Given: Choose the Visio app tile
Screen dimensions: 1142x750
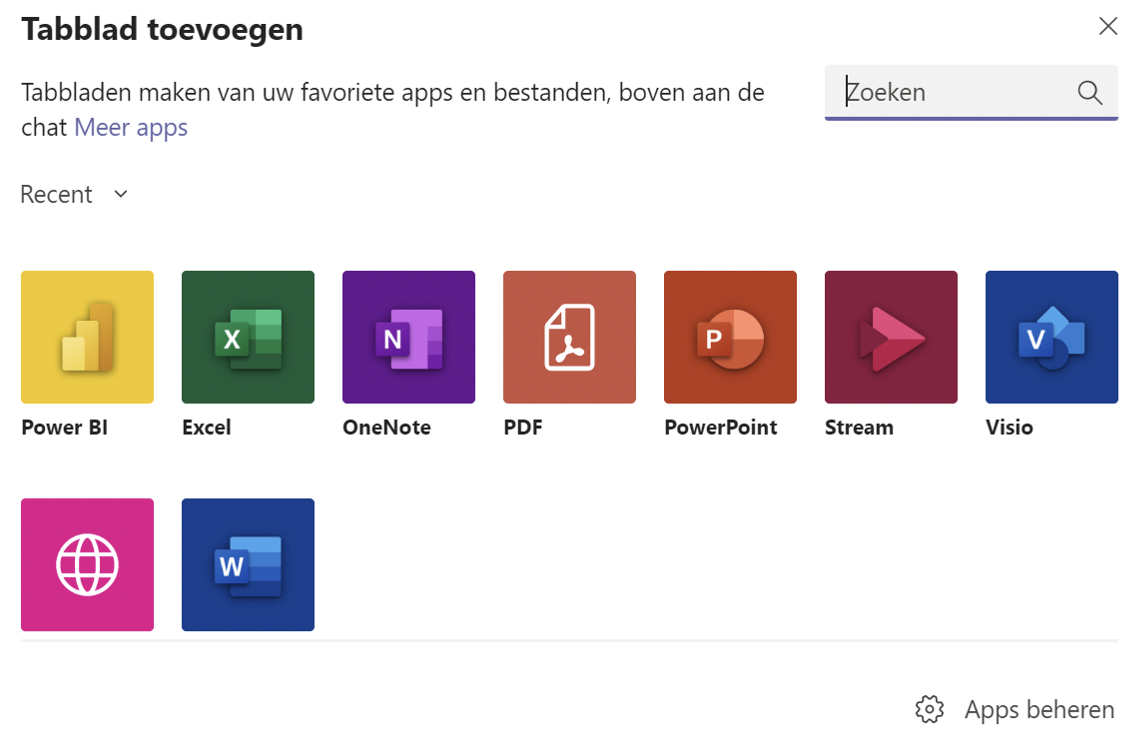Looking at the screenshot, I should [1052, 337].
